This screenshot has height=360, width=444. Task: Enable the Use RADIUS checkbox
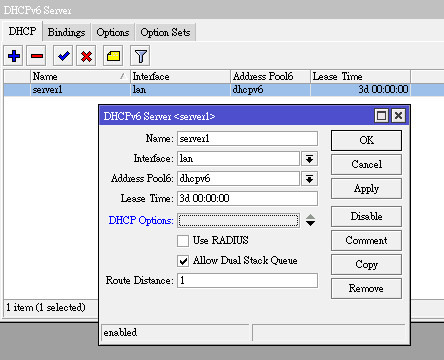pyautogui.click(x=183, y=241)
